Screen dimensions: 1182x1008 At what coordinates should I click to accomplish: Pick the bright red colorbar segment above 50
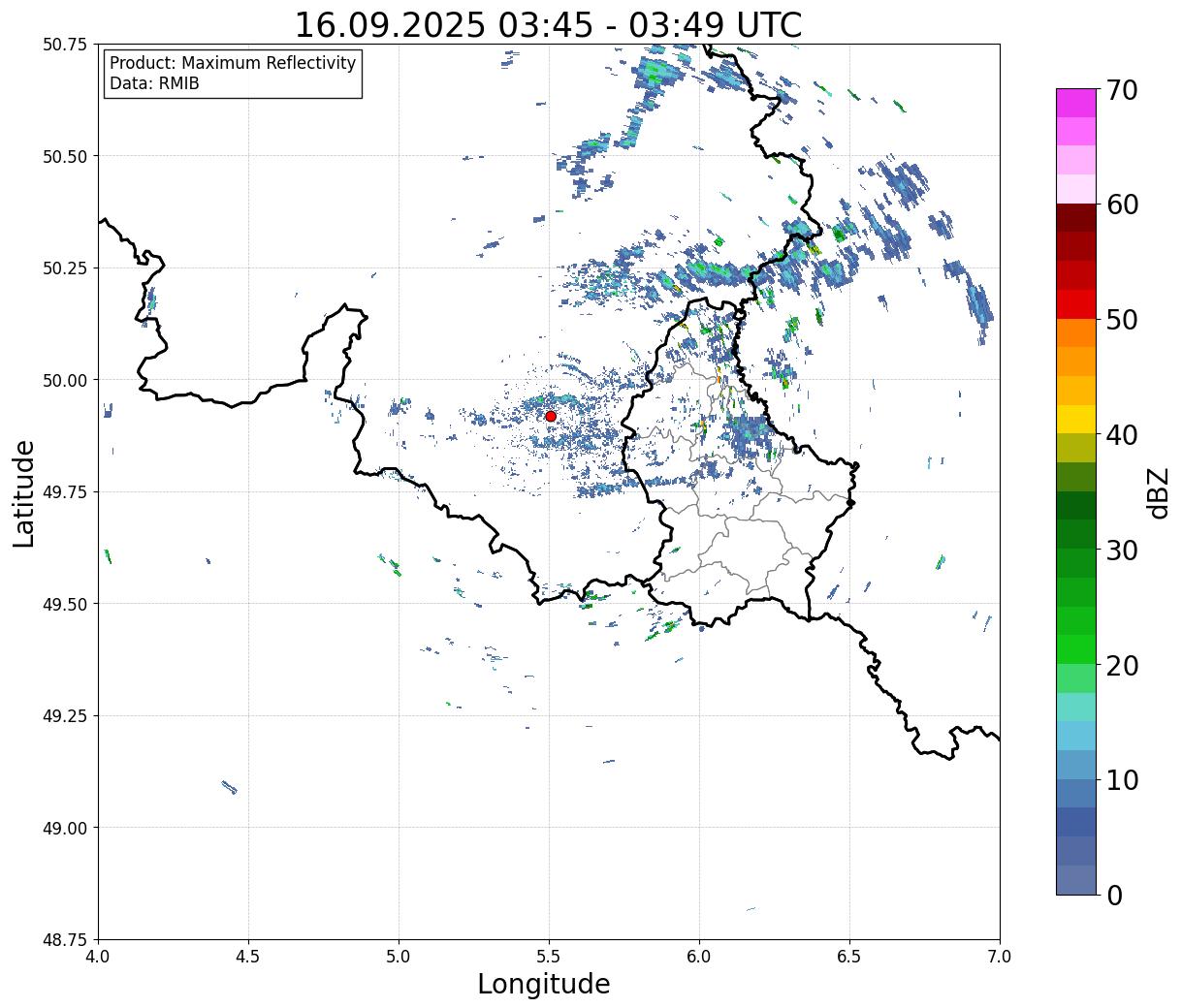[x=1076, y=304]
